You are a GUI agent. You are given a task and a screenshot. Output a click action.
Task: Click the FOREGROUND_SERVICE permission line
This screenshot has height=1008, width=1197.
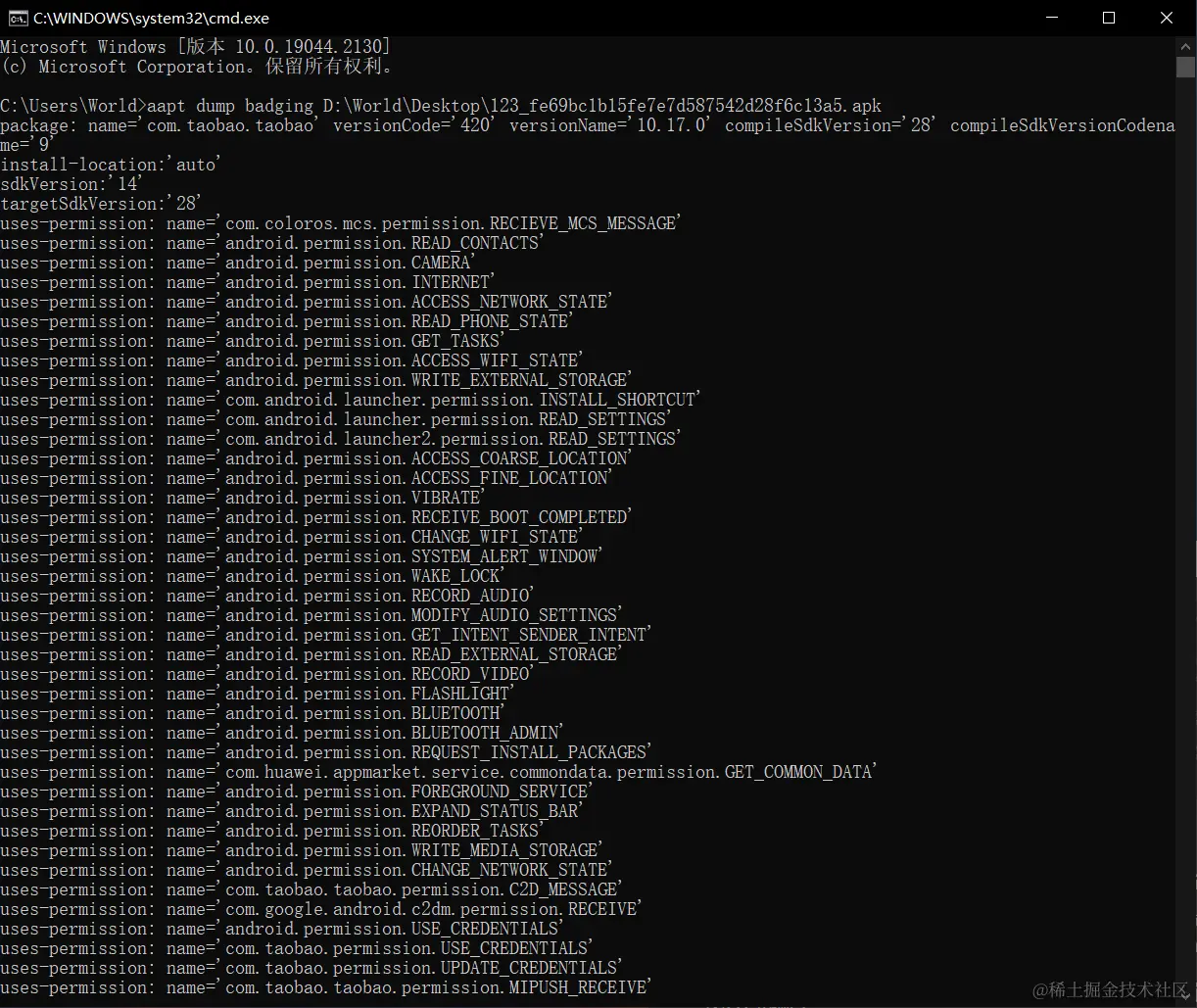point(297,792)
